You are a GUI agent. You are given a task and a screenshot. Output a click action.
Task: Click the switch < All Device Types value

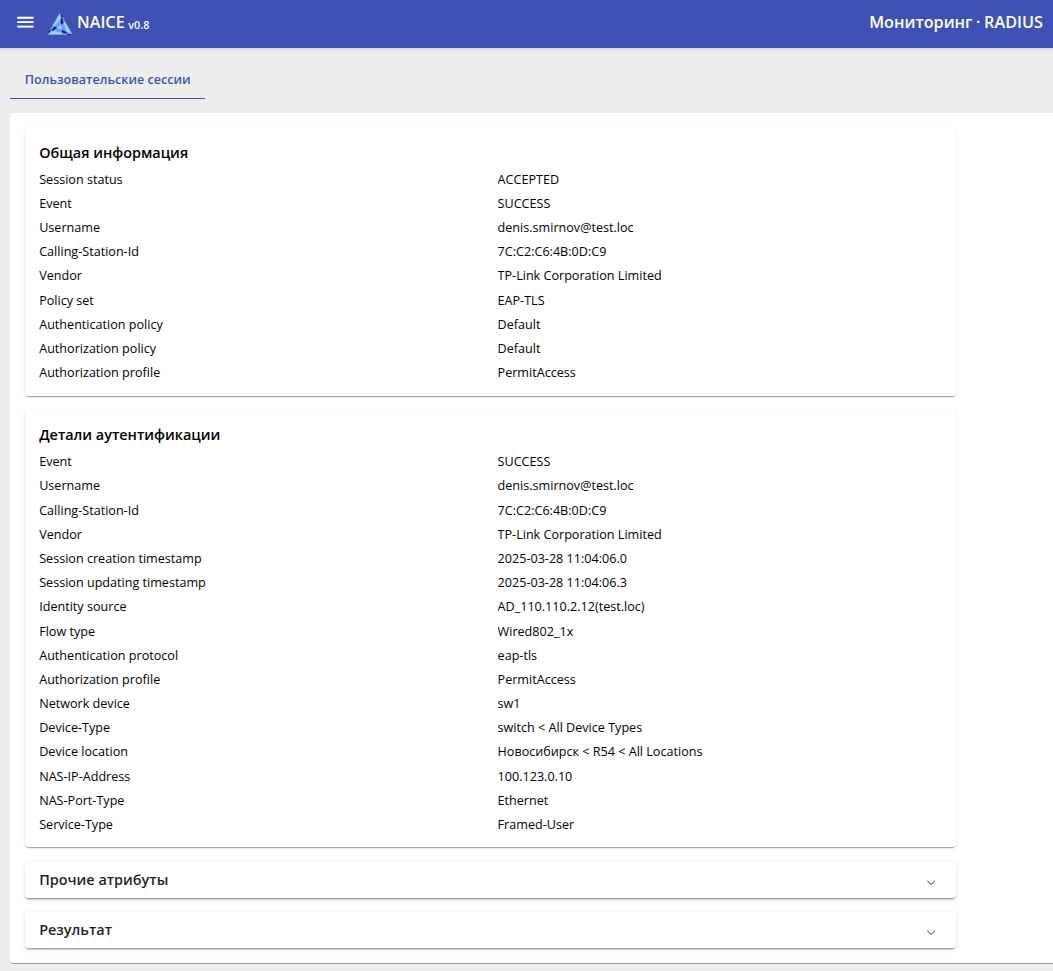coord(570,727)
